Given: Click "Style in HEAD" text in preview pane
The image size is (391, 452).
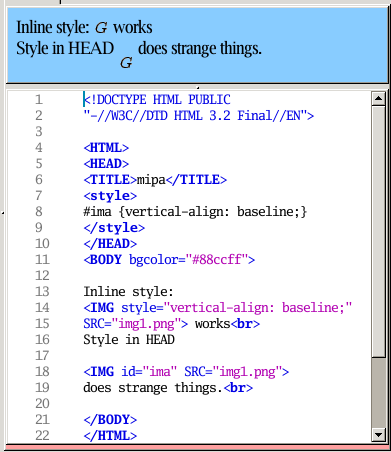Looking at the screenshot, I should click(65, 48).
